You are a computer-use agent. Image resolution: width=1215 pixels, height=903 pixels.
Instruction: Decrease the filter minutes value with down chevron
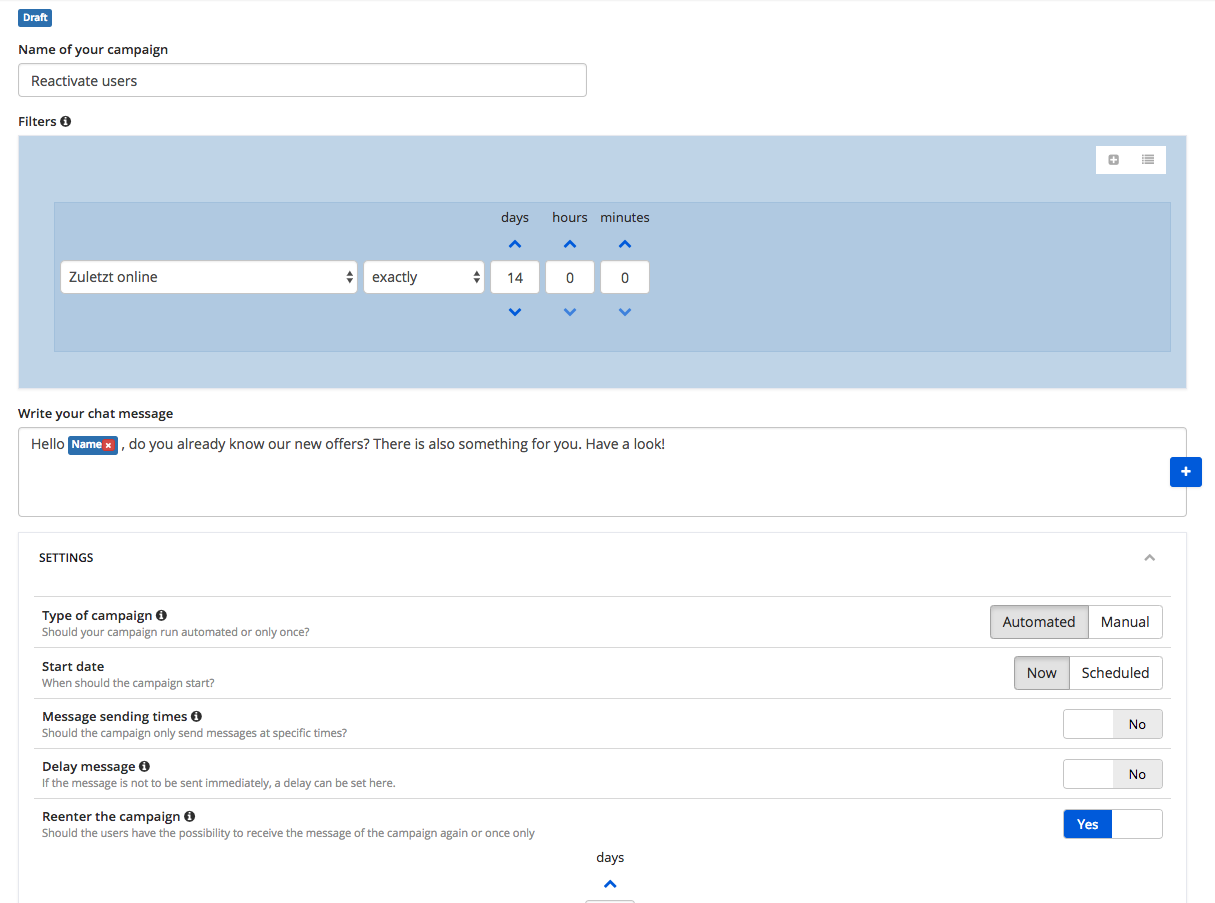click(625, 312)
